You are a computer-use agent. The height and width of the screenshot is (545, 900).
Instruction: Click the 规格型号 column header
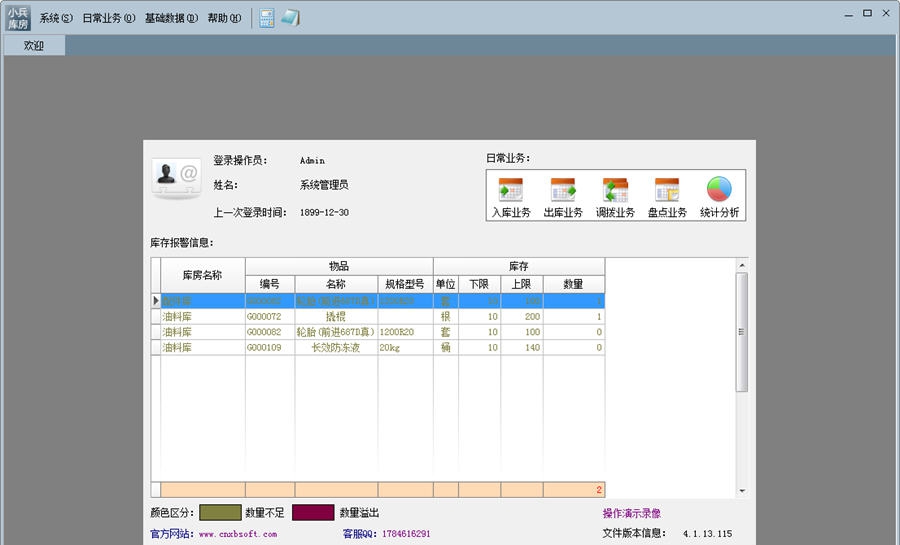click(x=405, y=284)
